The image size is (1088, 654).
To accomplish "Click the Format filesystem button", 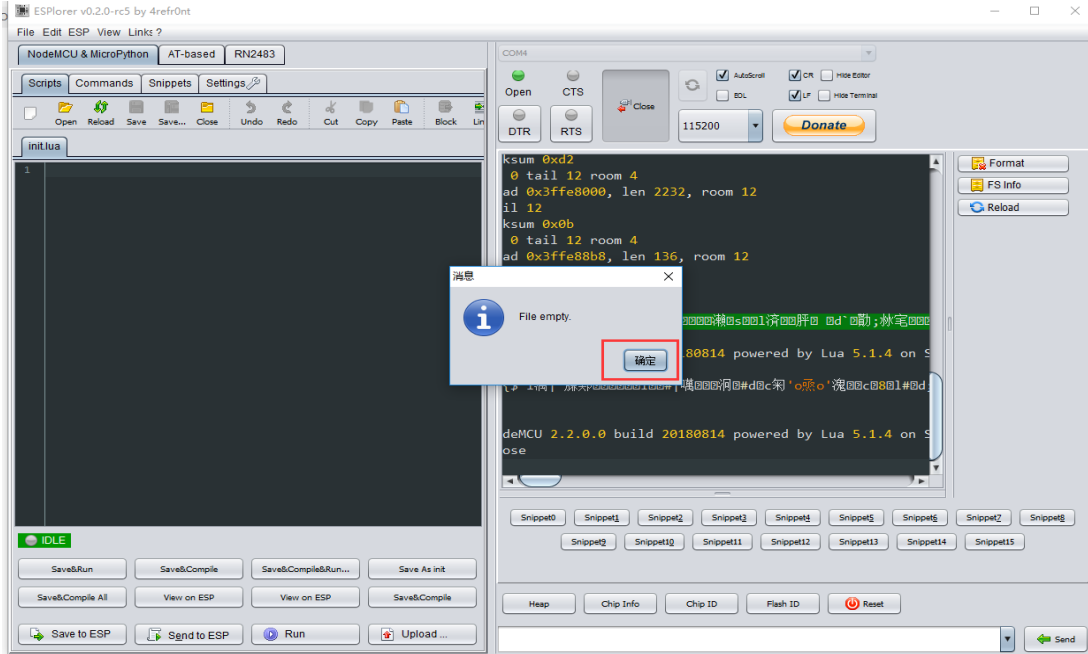I will tap(1013, 163).
